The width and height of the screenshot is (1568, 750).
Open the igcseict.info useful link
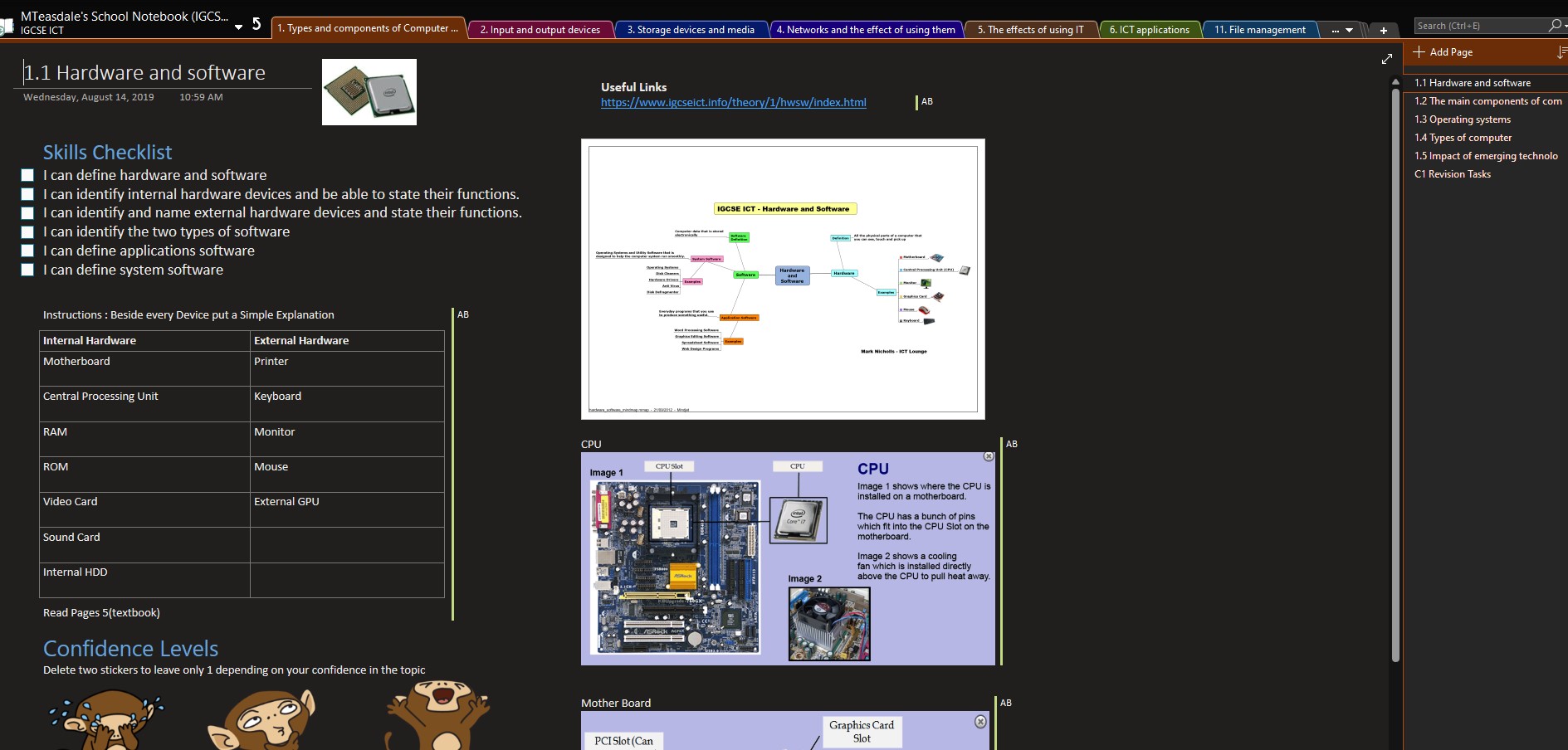pyautogui.click(x=733, y=103)
